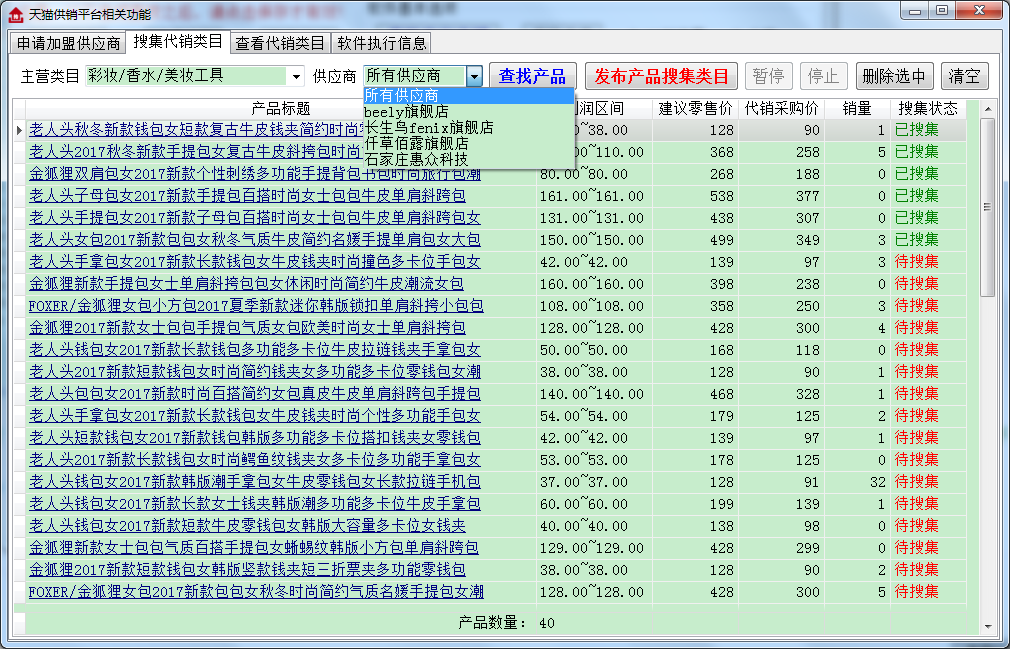This screenshot has height=649, width=1010.
Task: Close the 天猫供销平台相关功能 window
Action: [977, 11]
